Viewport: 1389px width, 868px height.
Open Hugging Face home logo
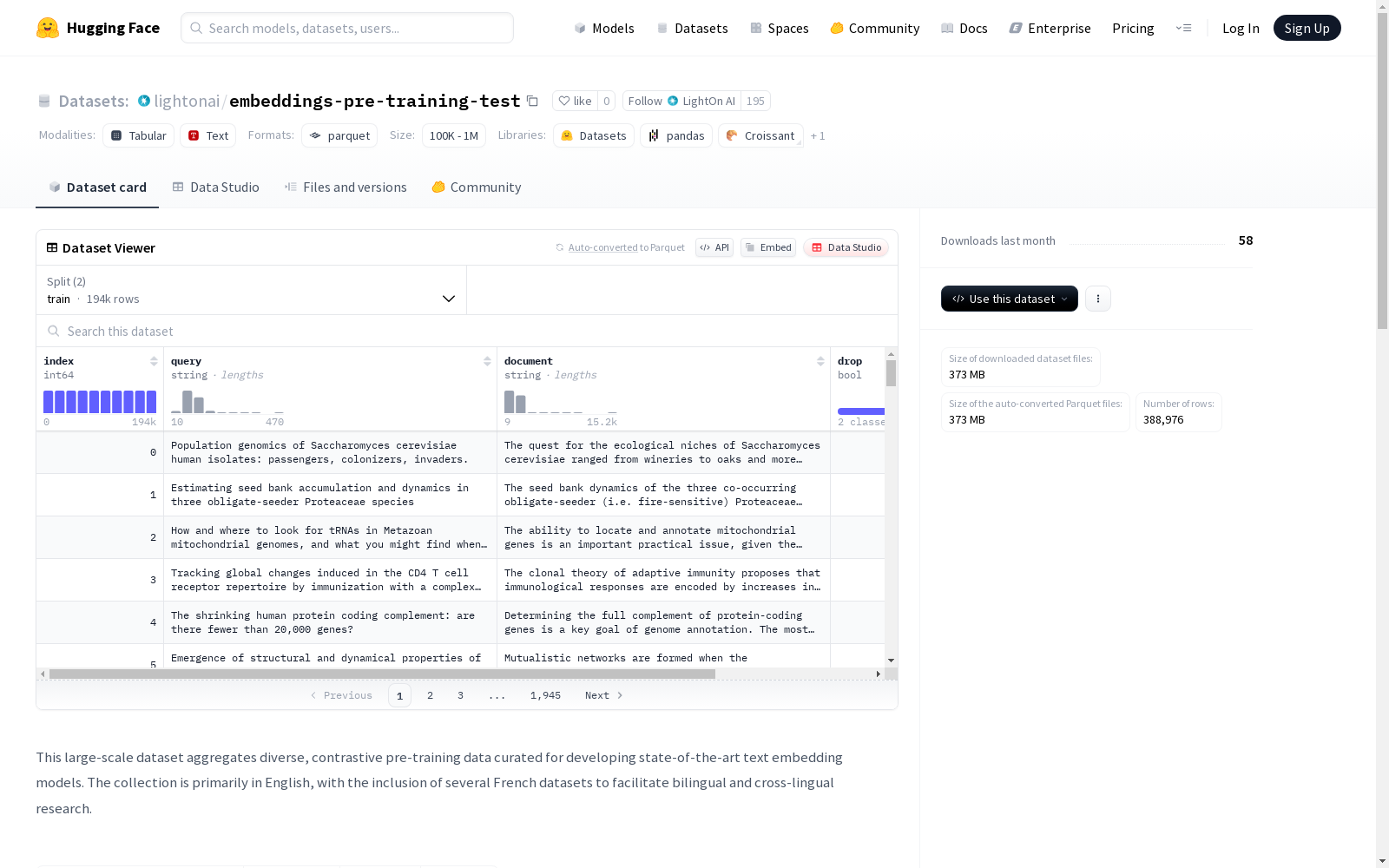[98, 28]
